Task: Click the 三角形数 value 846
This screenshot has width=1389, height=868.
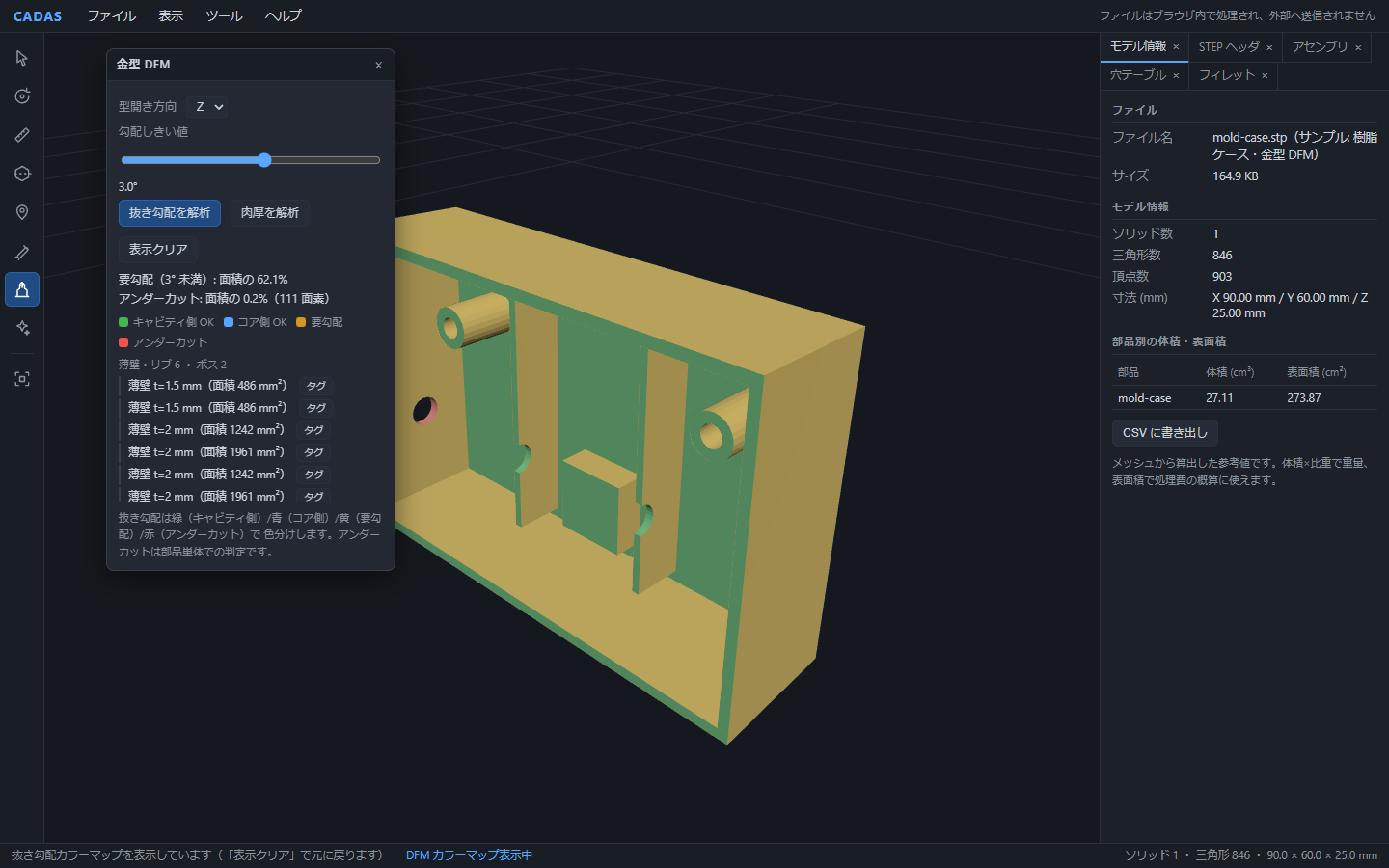Action: pos(1222,256)
